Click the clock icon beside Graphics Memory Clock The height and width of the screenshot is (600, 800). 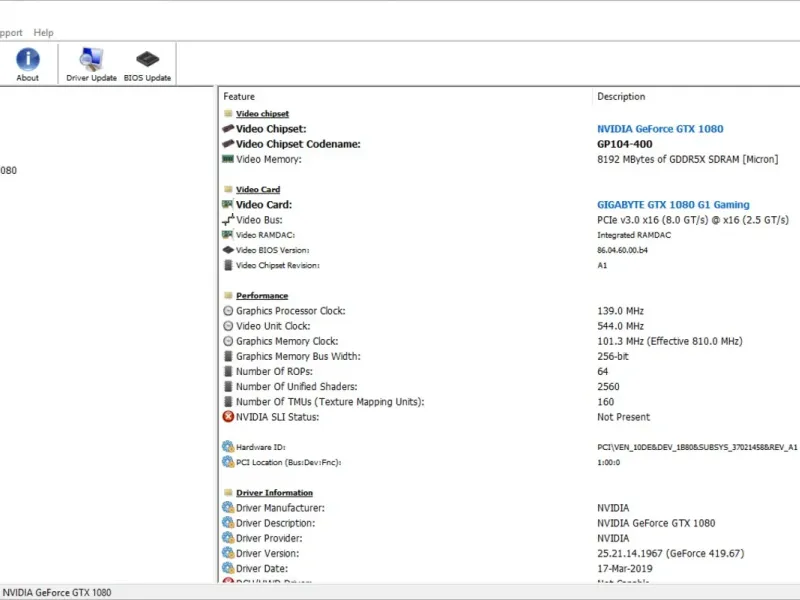(x=228, y=341)
